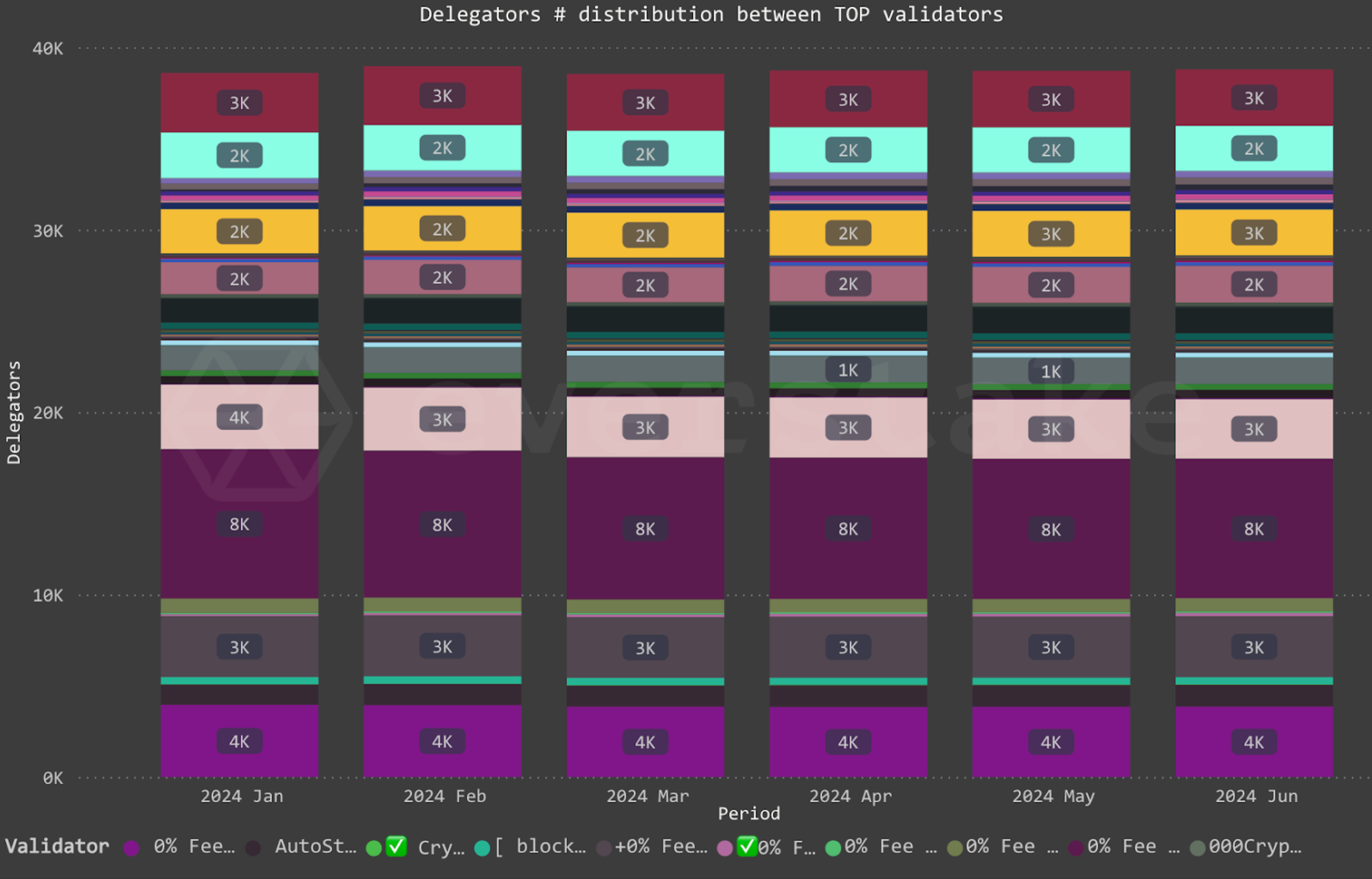Select the 4K light pink segment in 2024 Jan
This screenshot has height=879, width=1372.
(240, 417)
